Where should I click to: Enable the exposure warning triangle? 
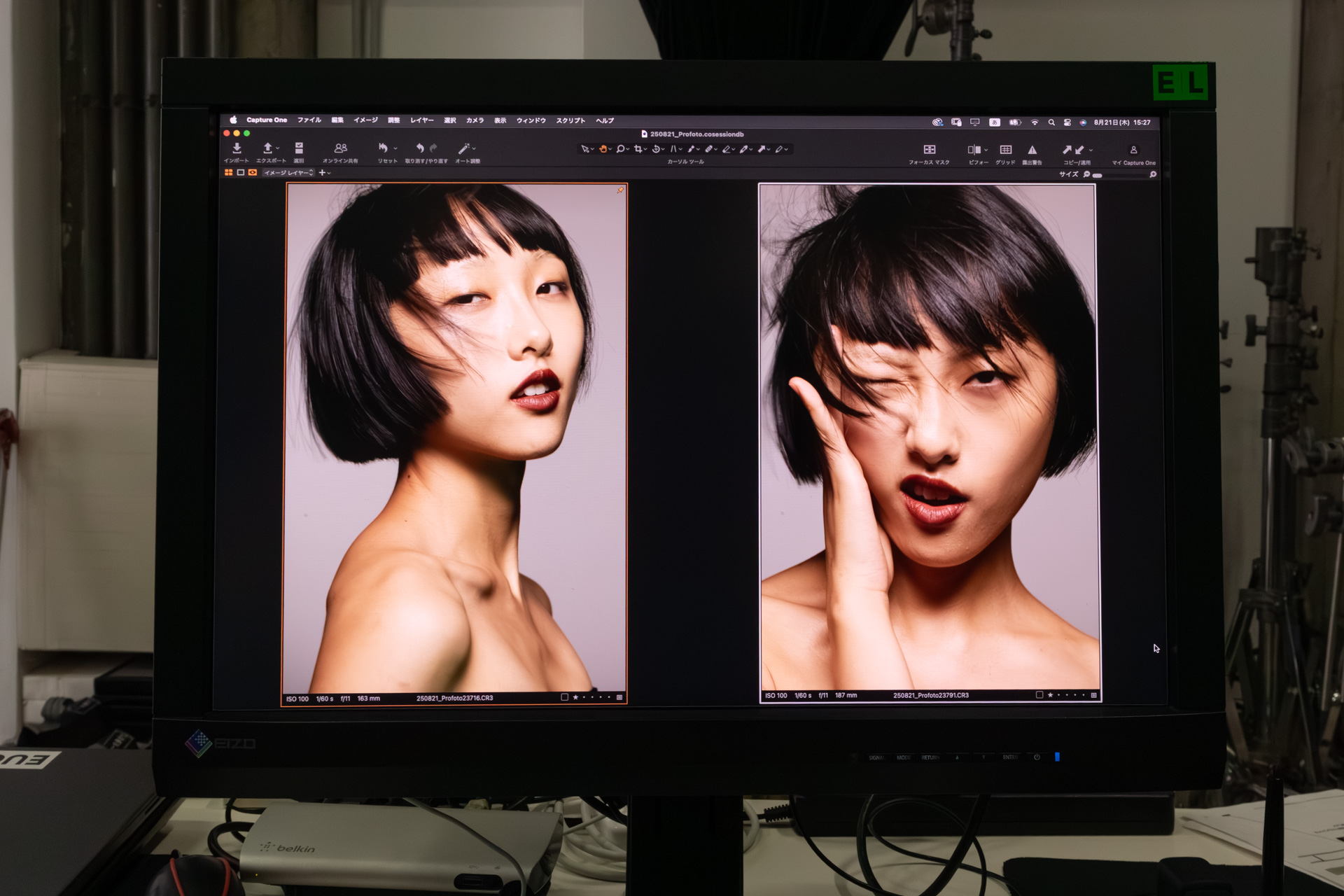pyautogui.click(x=1032, y=150)
